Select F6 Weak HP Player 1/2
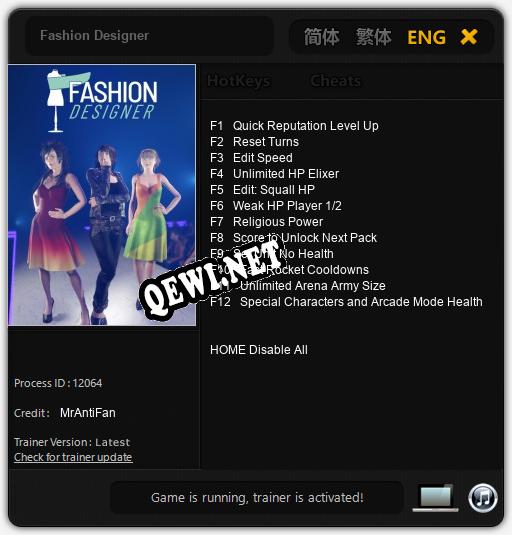This screenshot has width=512, height=535. pos(276,206)
